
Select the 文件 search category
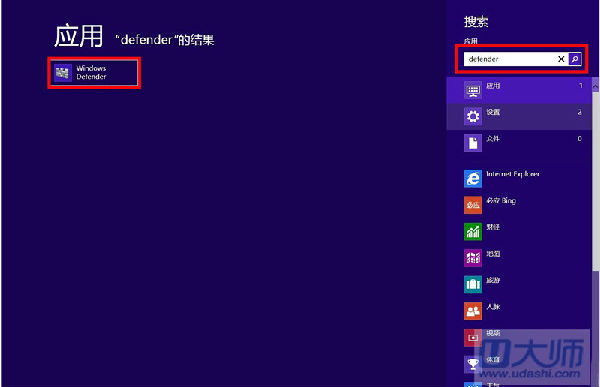[519, 143]
